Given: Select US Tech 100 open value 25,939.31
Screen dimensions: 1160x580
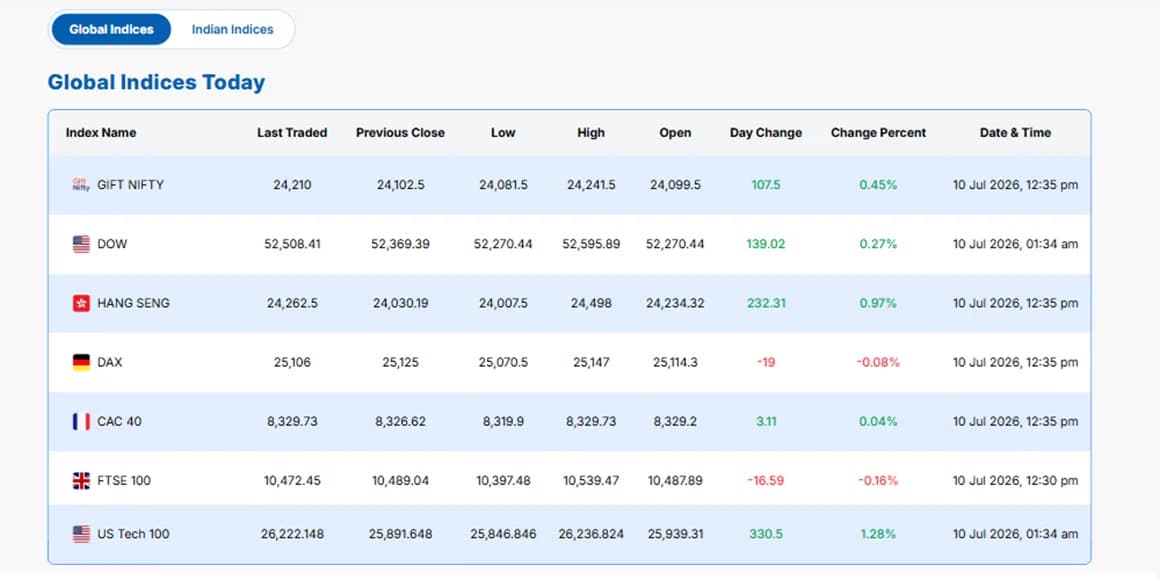Looking at the screenshot, I should point(675,533).
